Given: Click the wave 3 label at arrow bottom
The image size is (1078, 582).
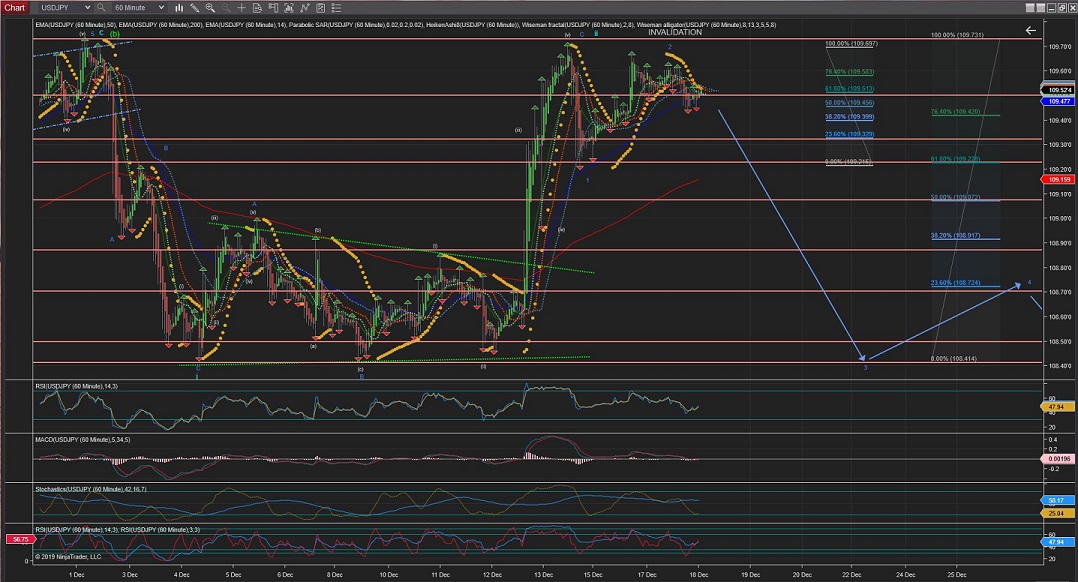Looking at the screenshot, I should (866, 368).
